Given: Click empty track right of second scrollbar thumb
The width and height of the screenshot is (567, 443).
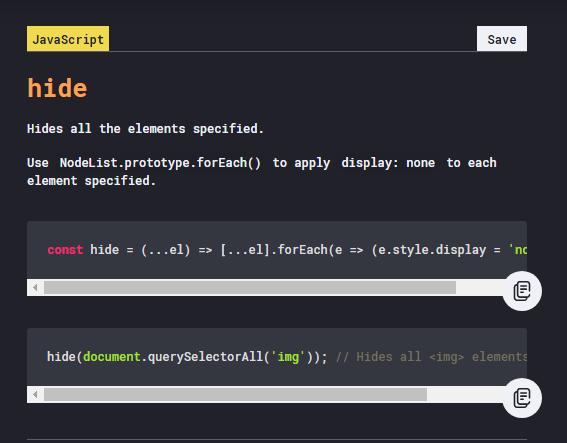Looking at the screenshot, I should click(465, 394).
